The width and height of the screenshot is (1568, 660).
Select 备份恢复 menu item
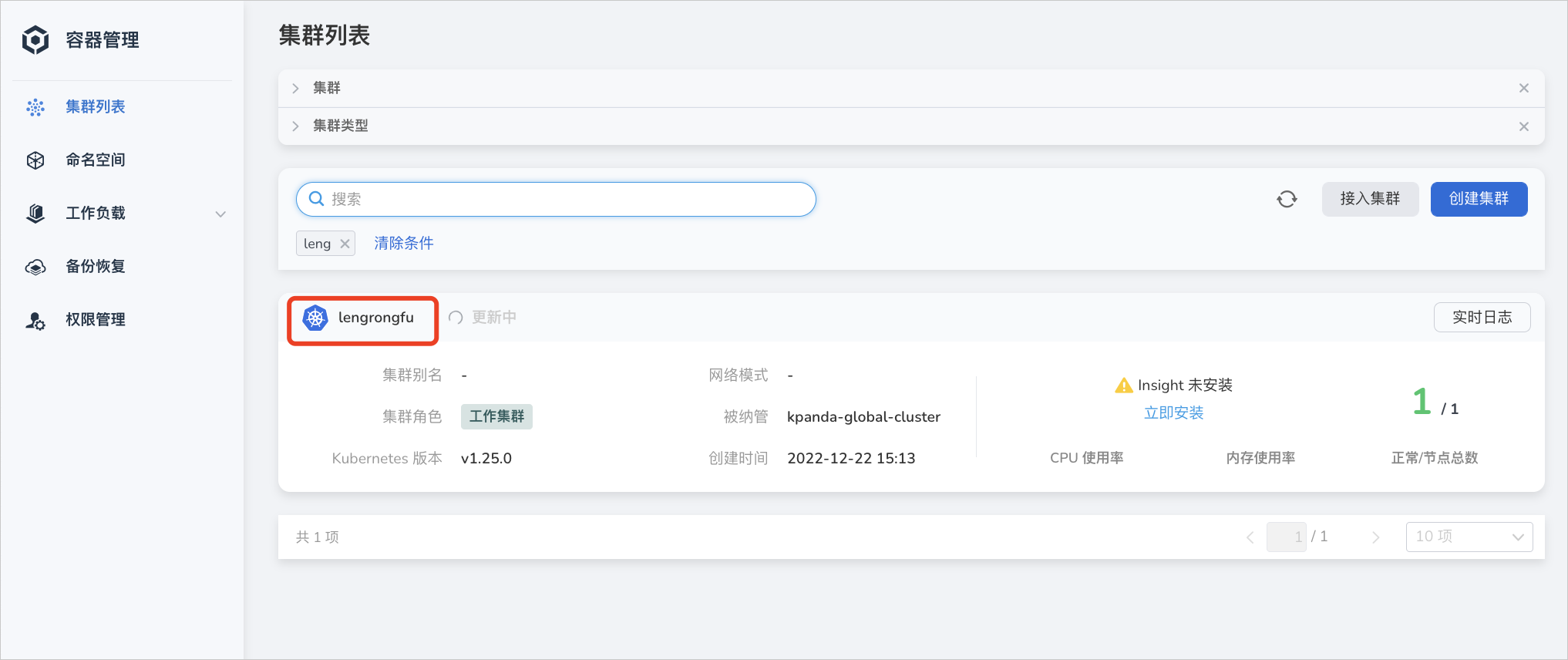click(96, 267)
